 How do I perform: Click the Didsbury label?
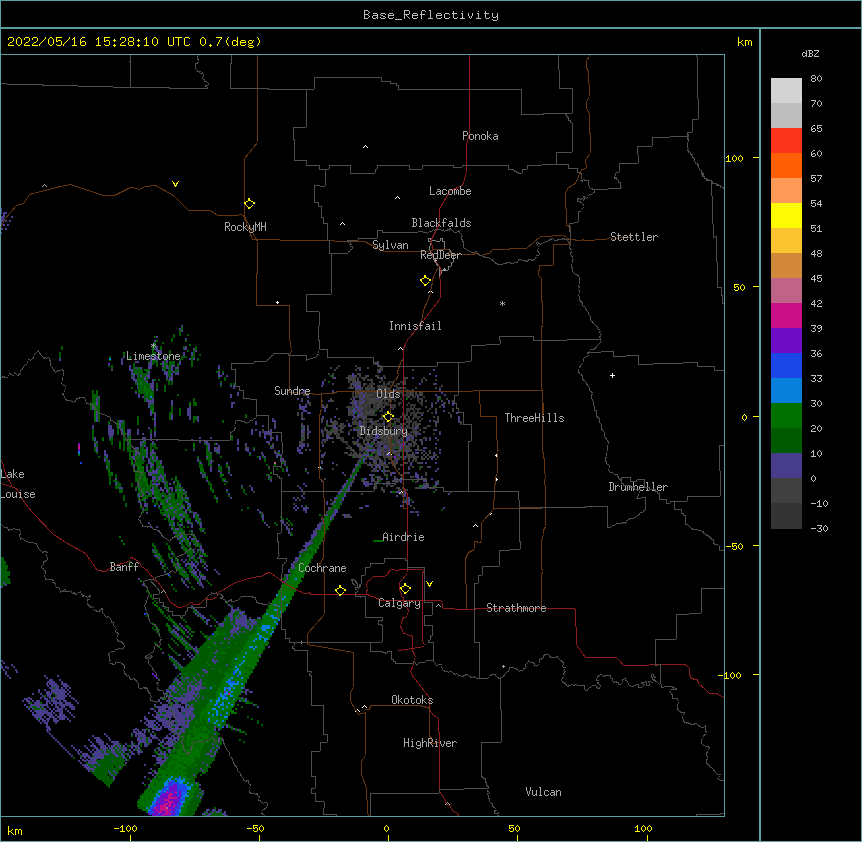(x=384, y=431)
